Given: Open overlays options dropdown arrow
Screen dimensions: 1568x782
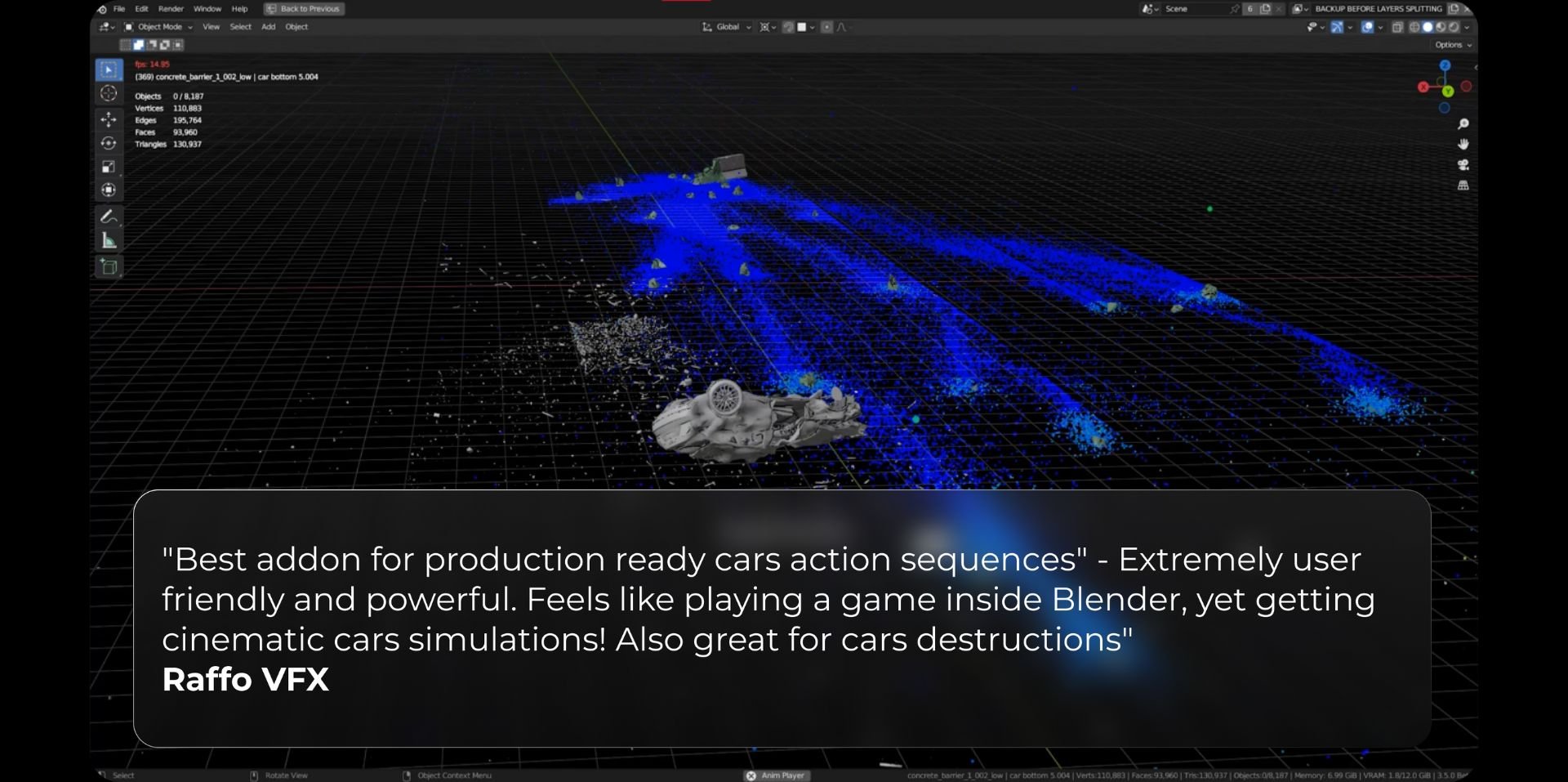Looking at the screenshot, I should [x=1381, y=27].
